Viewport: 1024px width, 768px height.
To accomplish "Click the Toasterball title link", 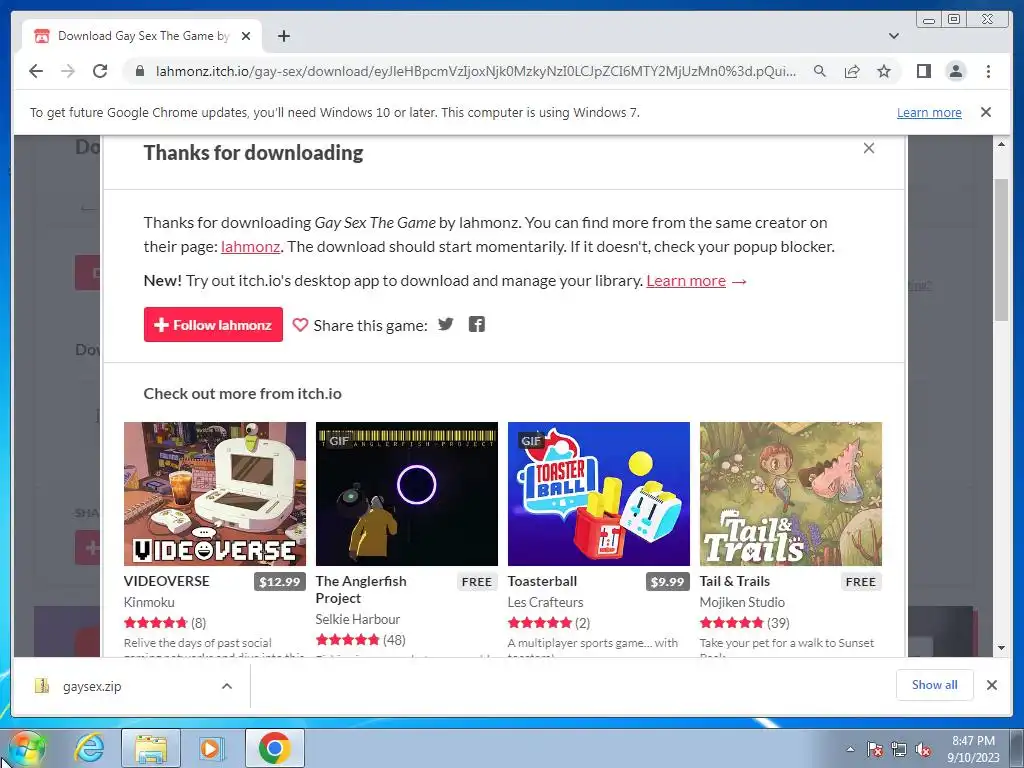I will coord(542,581).
